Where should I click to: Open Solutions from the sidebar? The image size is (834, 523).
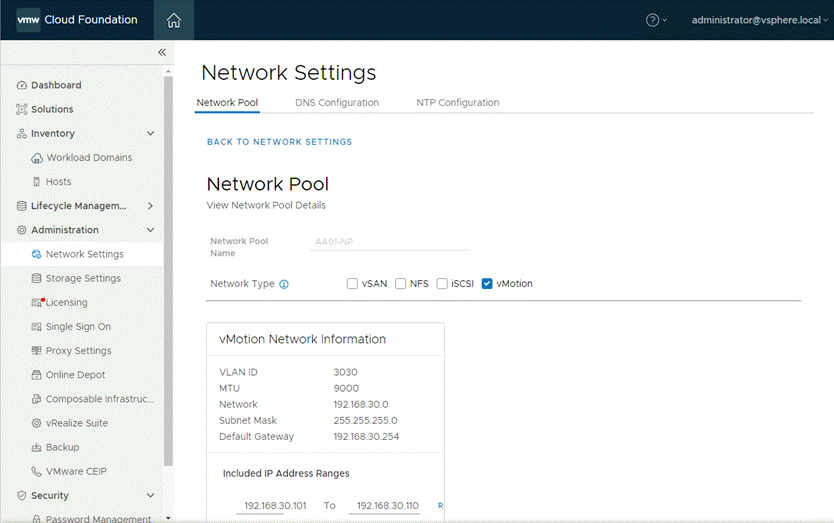point(52,109)
